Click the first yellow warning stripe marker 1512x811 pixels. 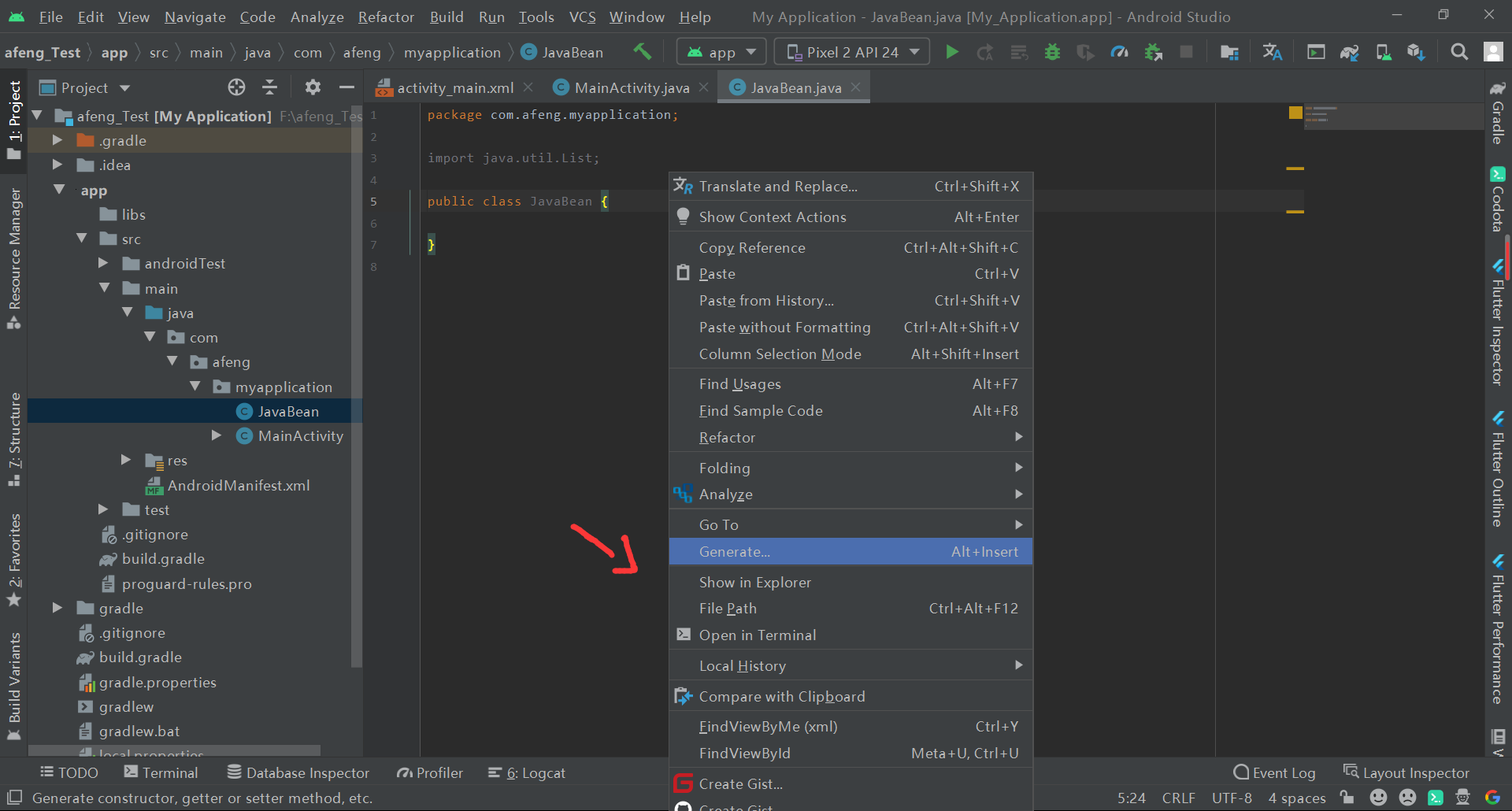(1295, 168)
